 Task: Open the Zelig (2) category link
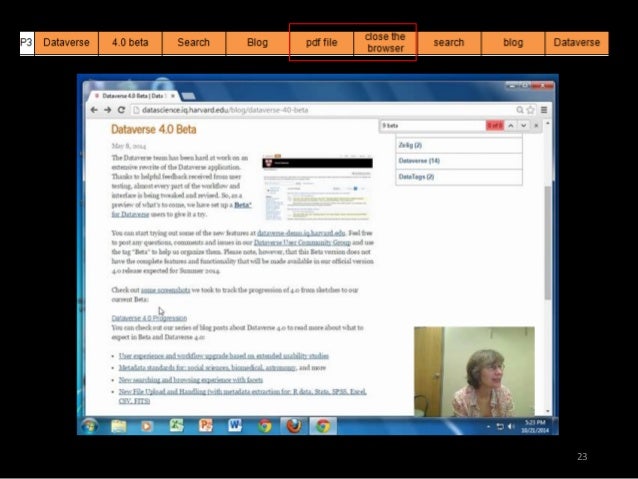pos(410,145)
